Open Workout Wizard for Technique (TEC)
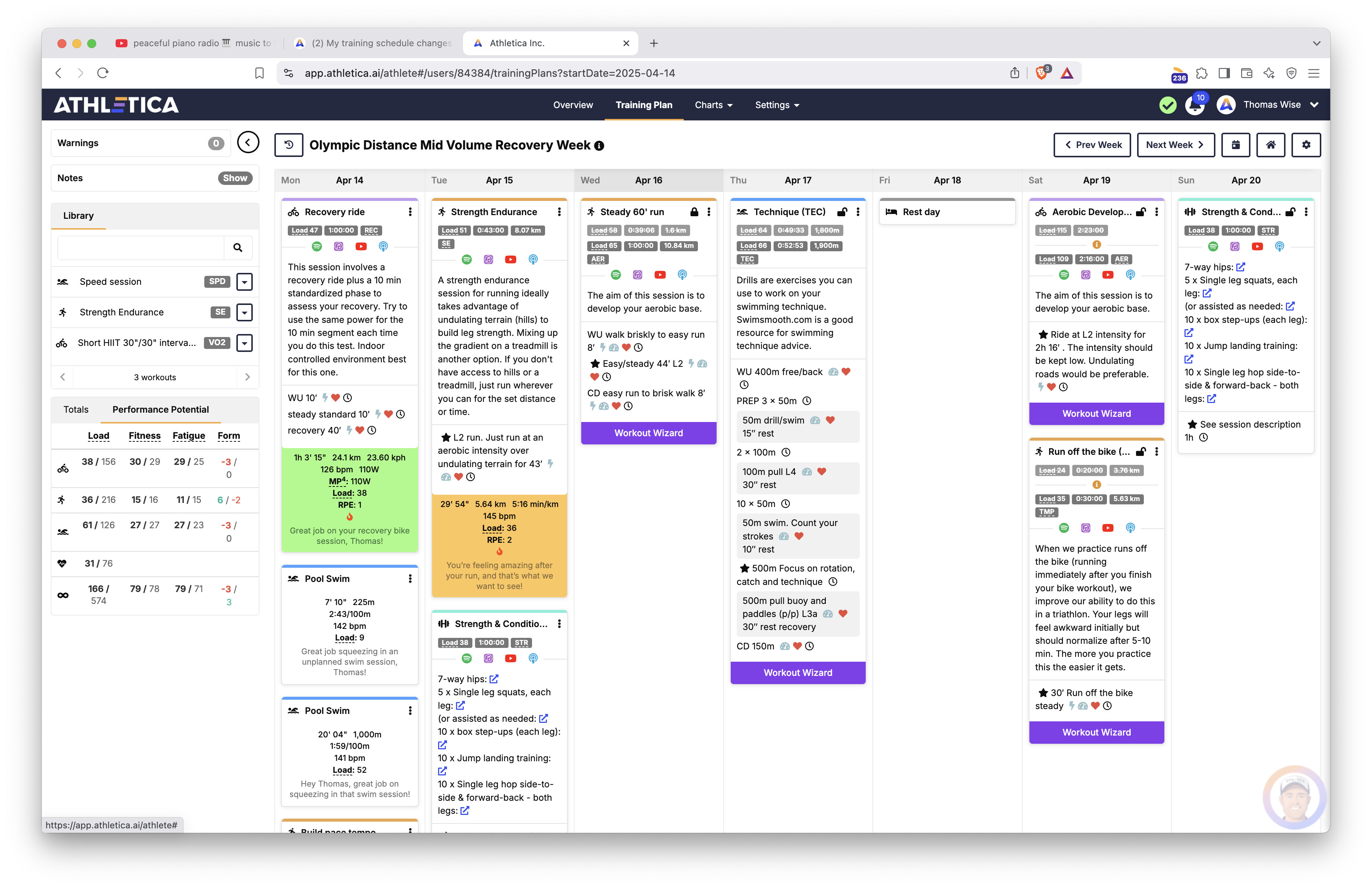The width and height of the screenshot is (1372, 888). coord(798,673)
